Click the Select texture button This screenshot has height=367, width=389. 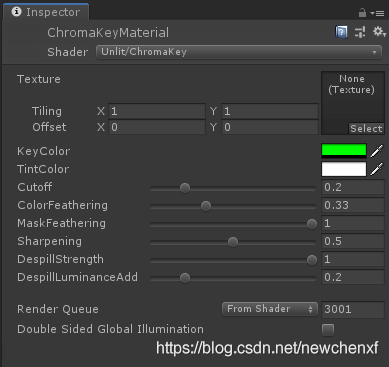pyautogui.click(x=366, y=129)
